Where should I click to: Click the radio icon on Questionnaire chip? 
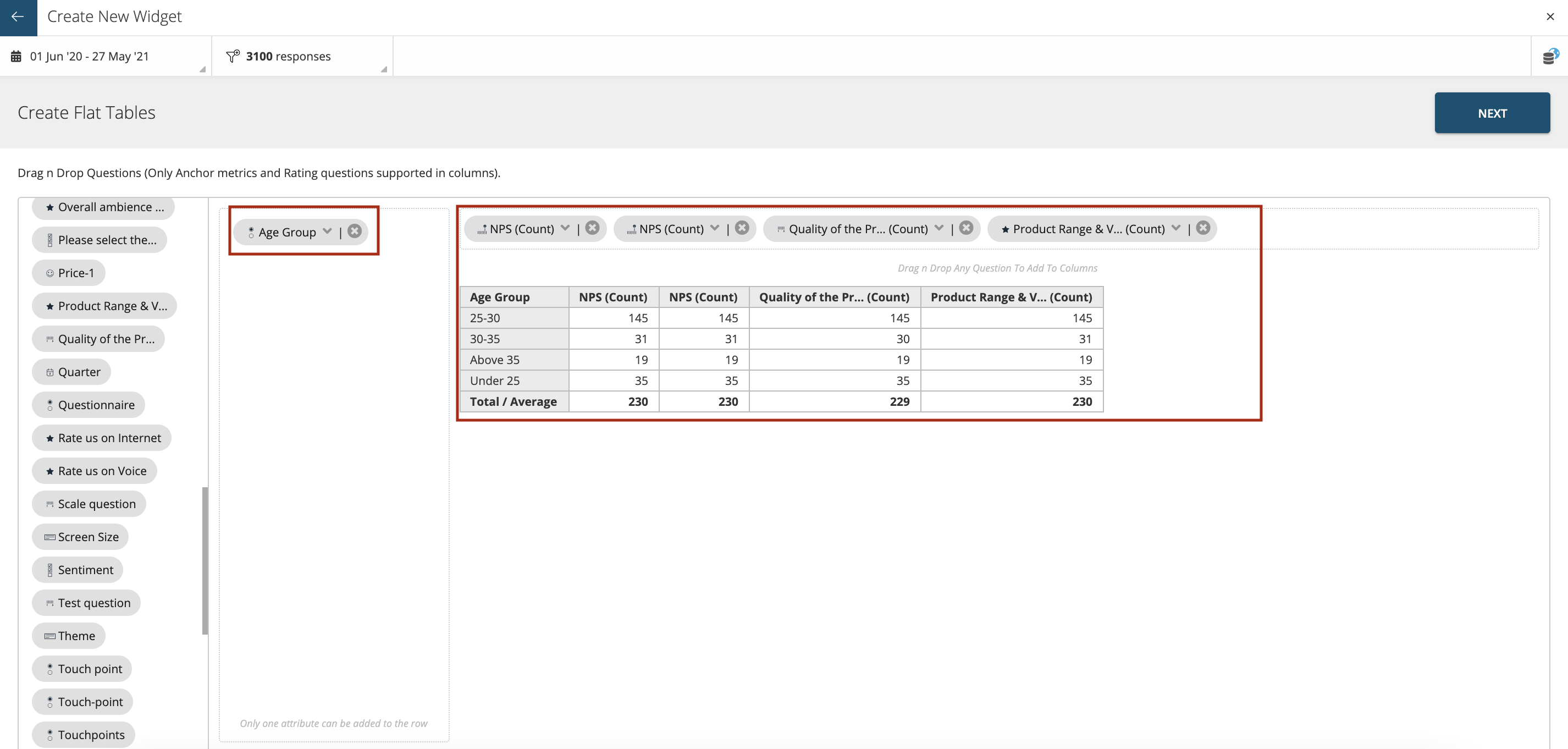coord(50,405)
